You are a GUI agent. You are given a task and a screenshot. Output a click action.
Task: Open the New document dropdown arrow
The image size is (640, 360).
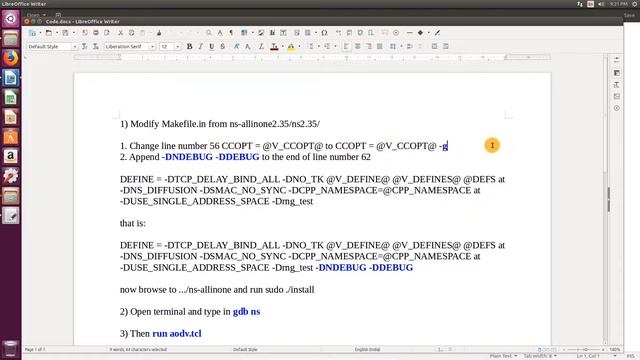point(40,33)
